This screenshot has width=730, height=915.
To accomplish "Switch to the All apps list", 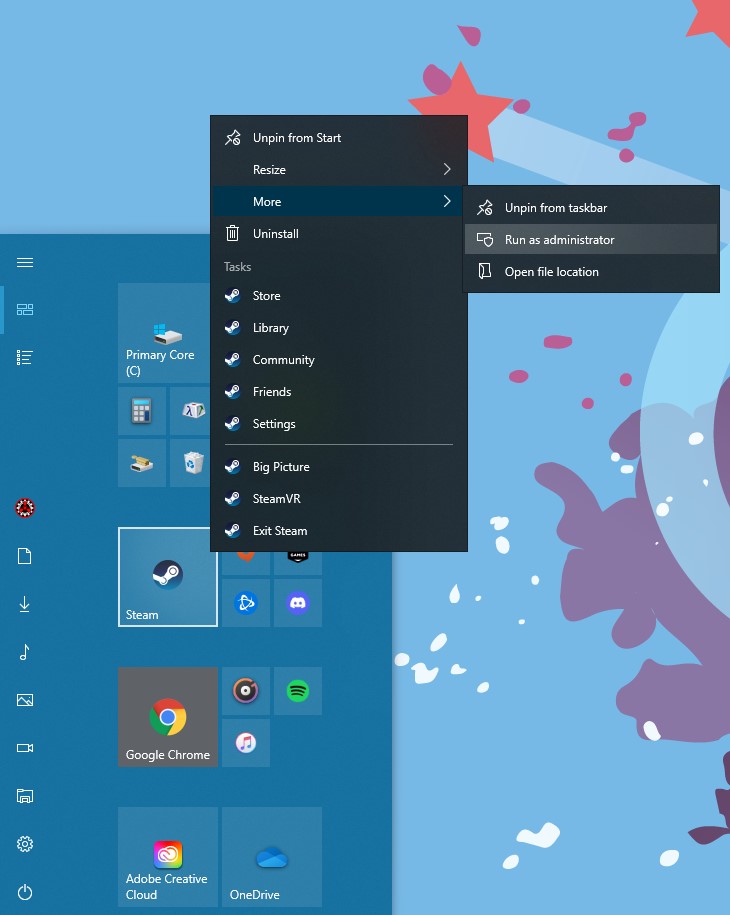I will pyautogui.click(x=25, y=357).
